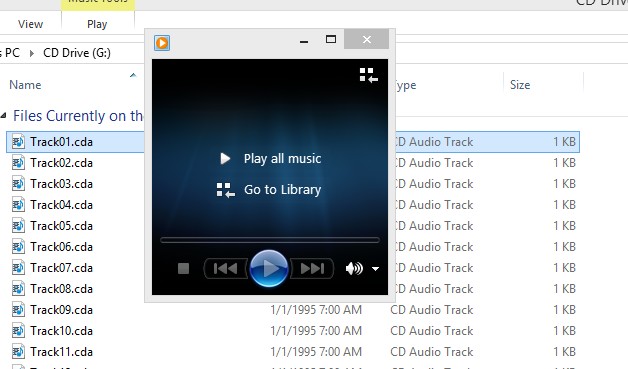
Task: Start playback with the blue Play button
Action: click(x=269, y=268)
